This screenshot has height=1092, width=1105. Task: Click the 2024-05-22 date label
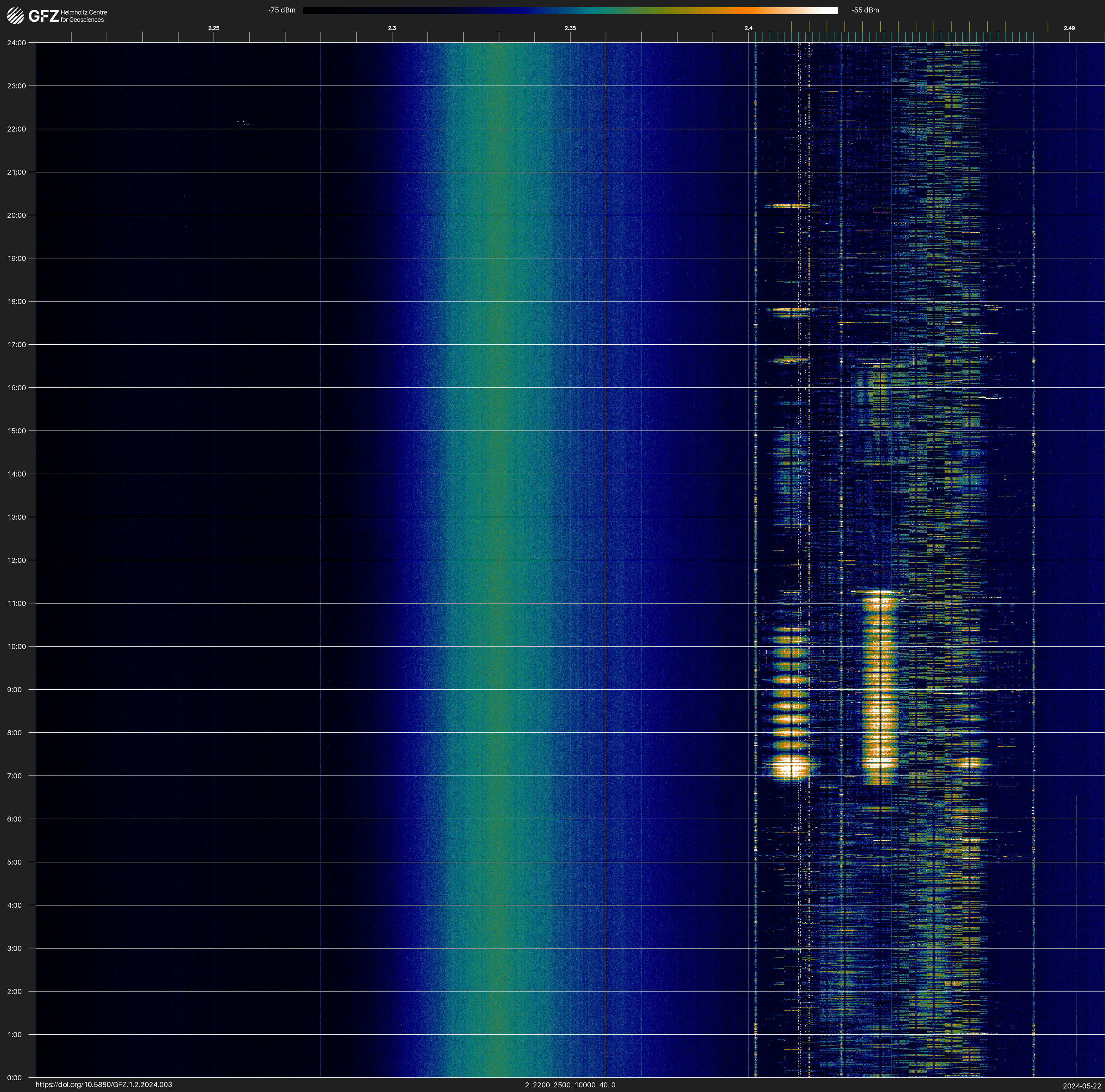1081,1086
